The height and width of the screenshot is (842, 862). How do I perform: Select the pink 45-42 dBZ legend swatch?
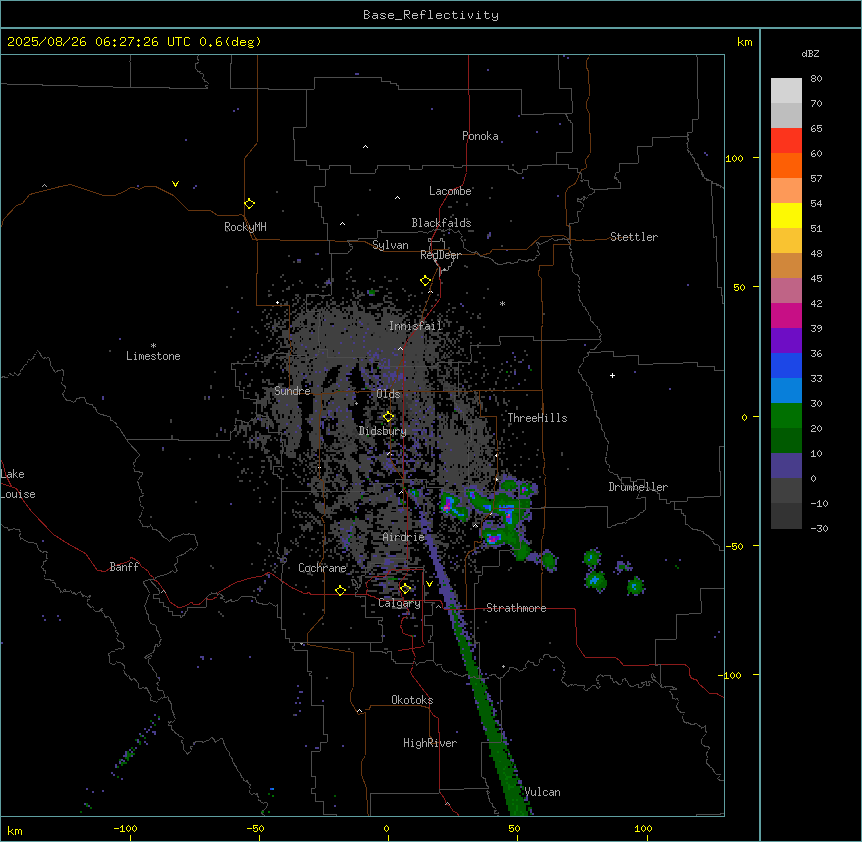click(786, 291)
